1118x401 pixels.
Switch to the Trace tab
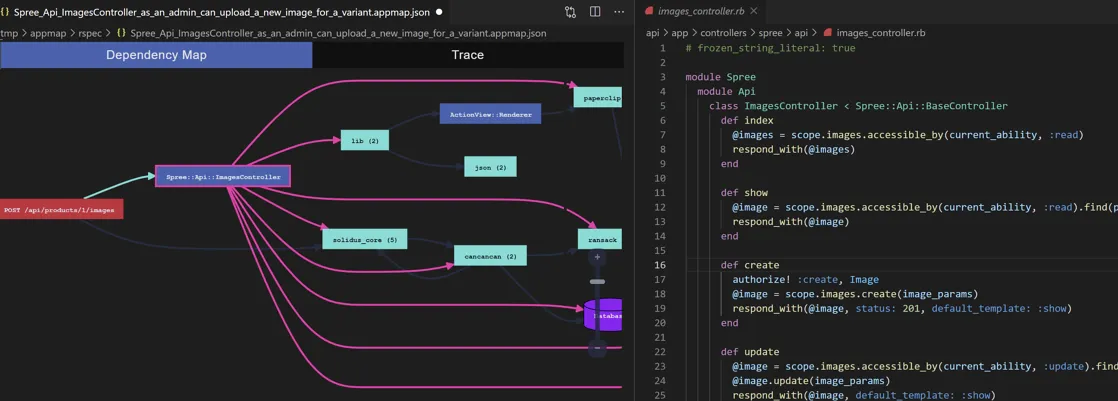(x=468, y=55)
